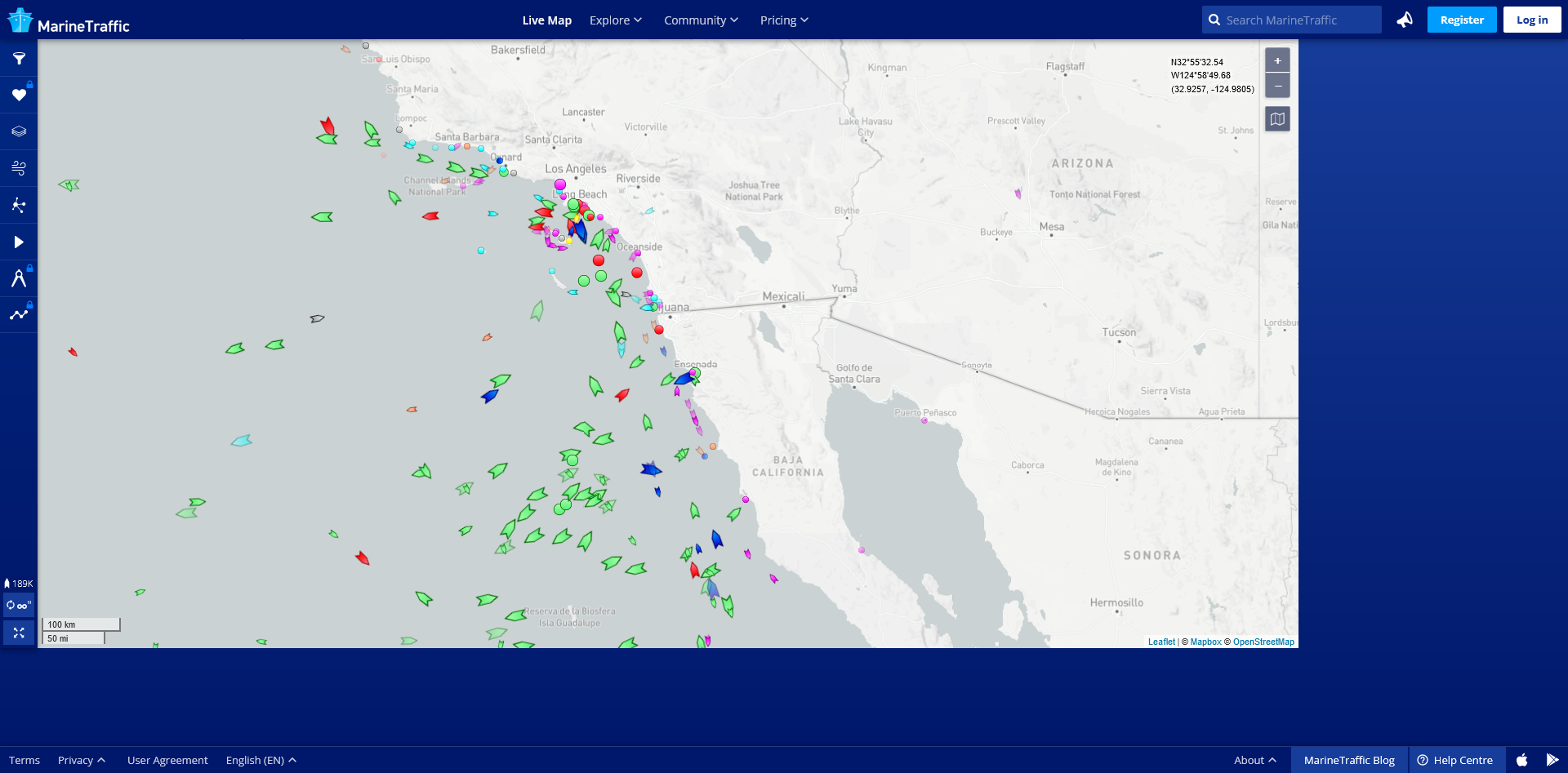Select the red circle marker south of Oceanside
This screenshot has height=773, width=1568.
[637, 273]
